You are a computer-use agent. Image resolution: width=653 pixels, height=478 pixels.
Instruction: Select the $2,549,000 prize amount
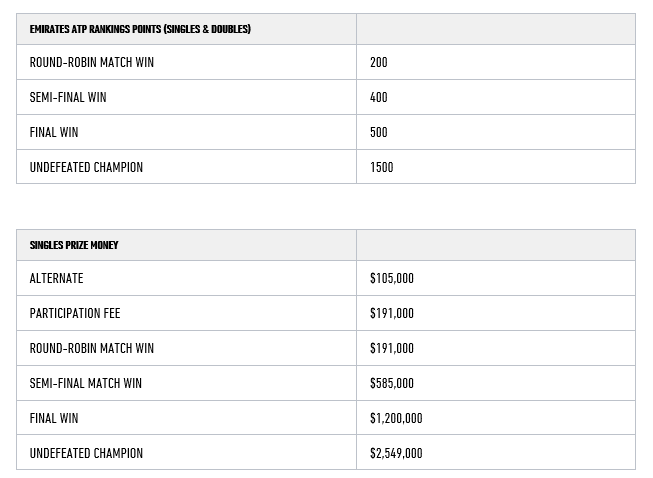tap(396, 453)
